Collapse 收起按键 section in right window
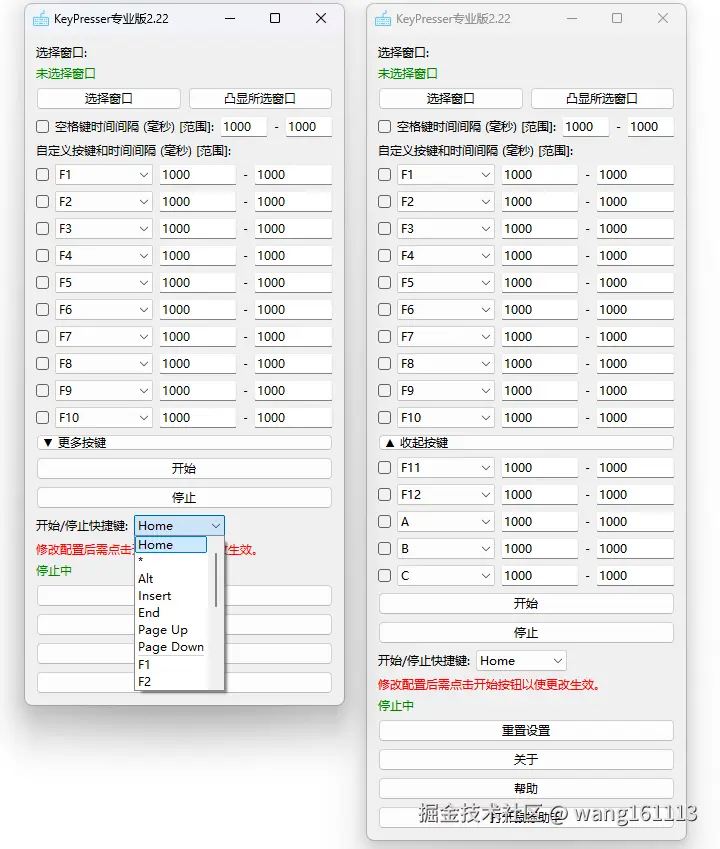Image resolution: width=720 pixels, height=849 pixels. pos(526,442)
